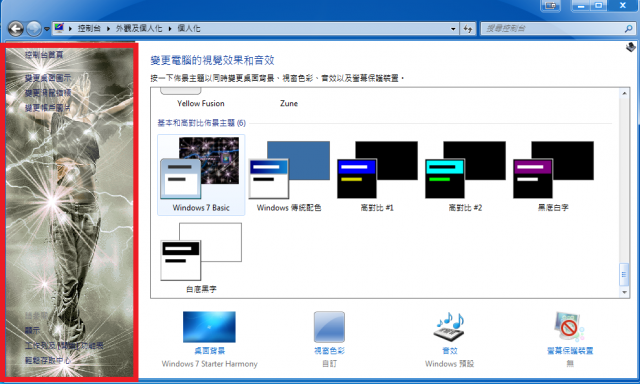The width and height of the screenshot is (640, 384).
Task: Go back with the Back arrow button
Action: 16,29
